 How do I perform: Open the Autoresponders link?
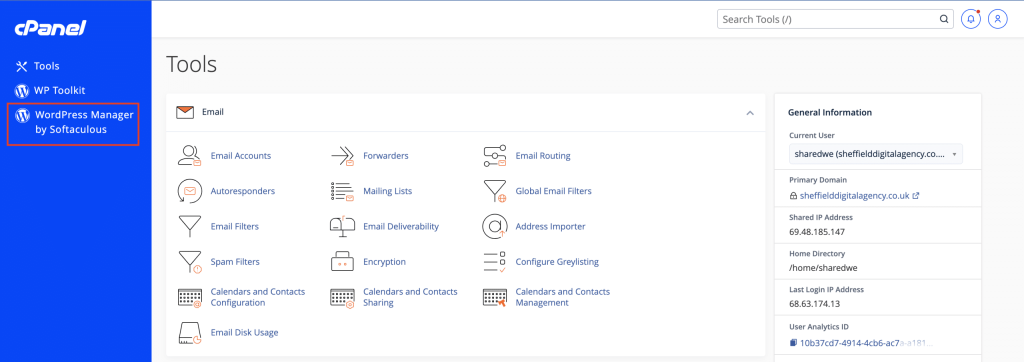pyautogui.click(x=243, y=191)
